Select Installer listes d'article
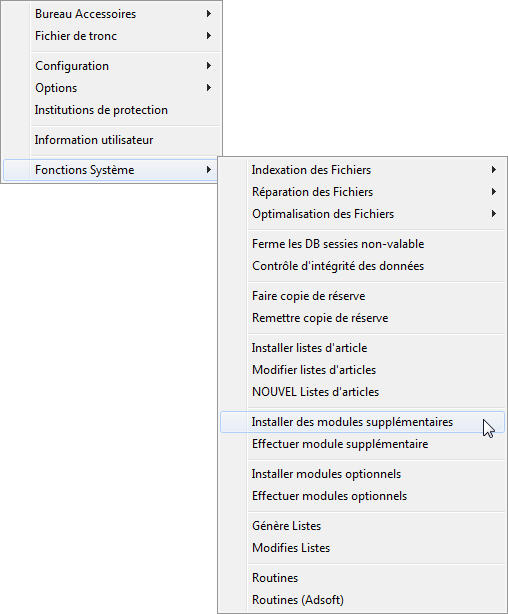 (362, 348)
